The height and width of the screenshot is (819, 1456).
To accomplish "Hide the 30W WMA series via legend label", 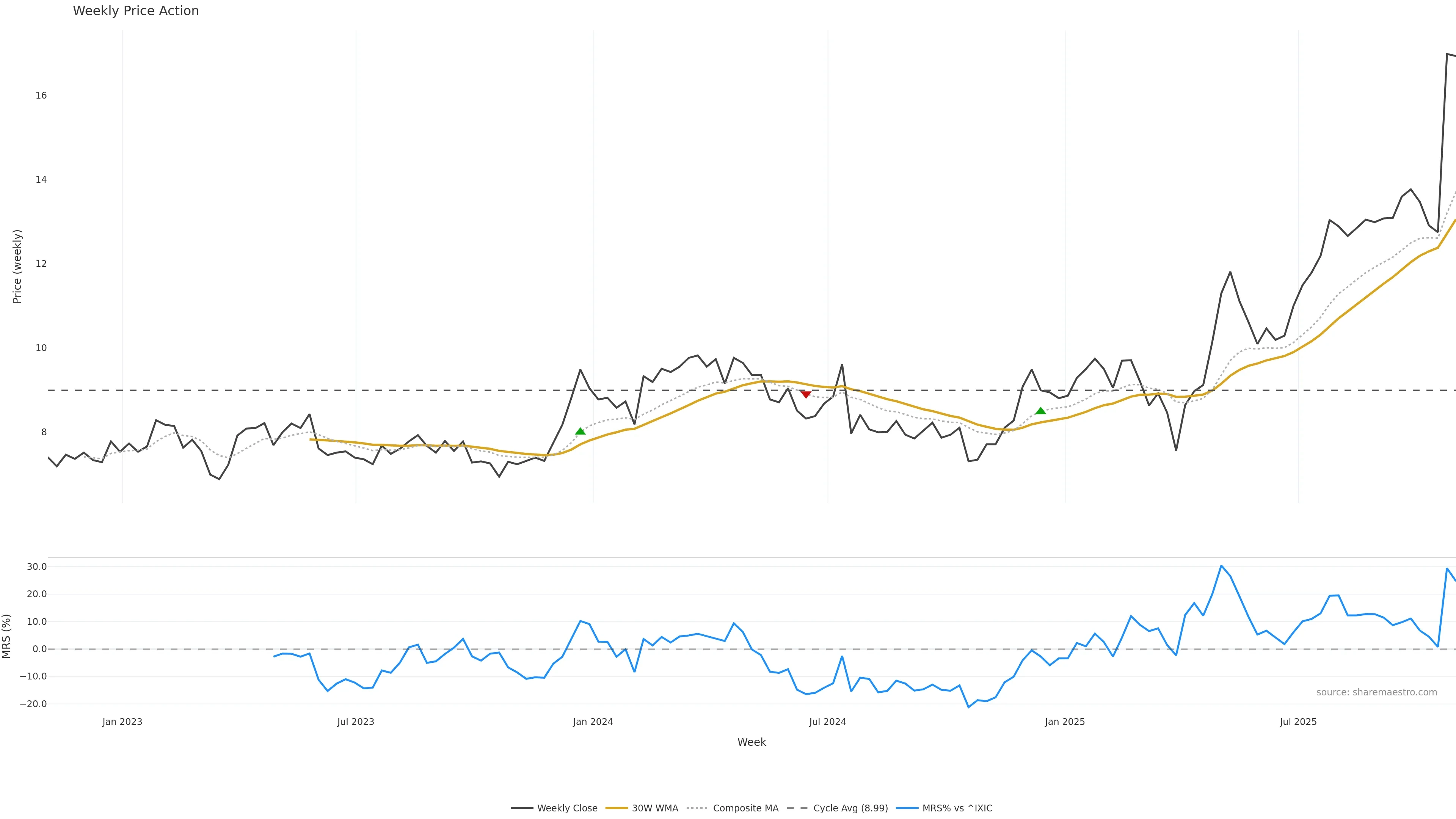I will tap(654, 808).
